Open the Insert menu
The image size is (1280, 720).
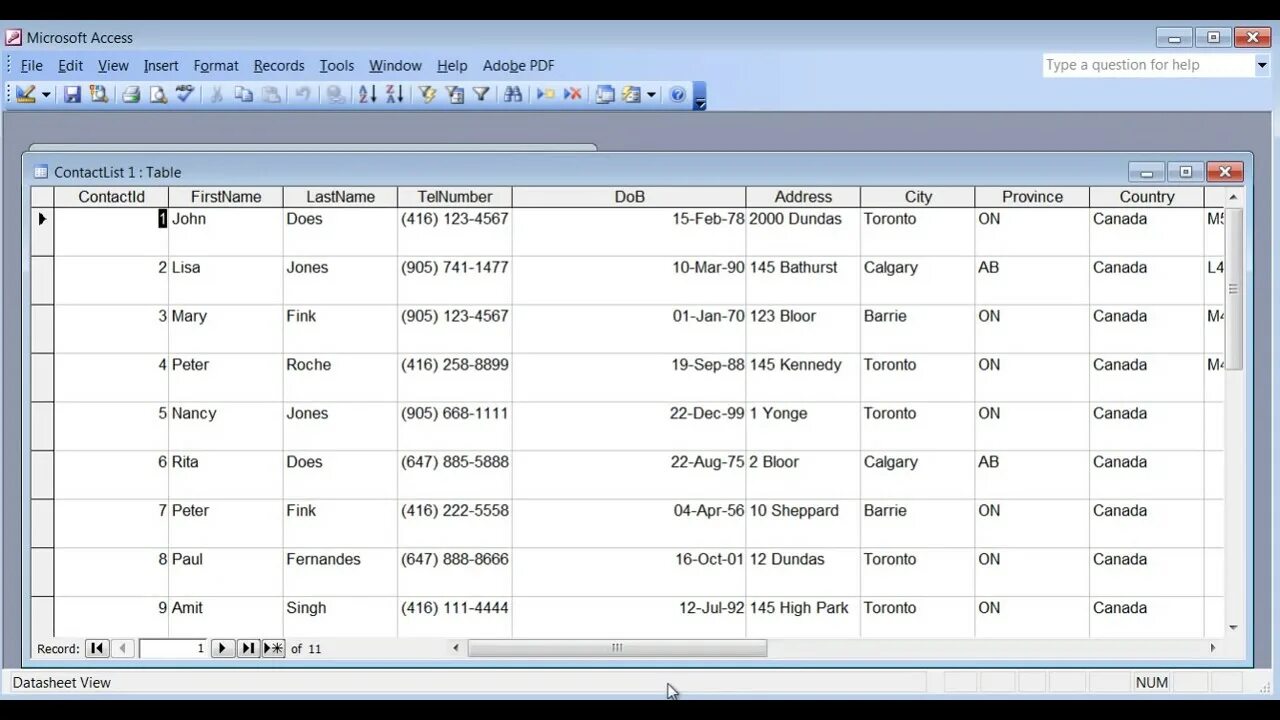pyautogui.click(x=161, y=65)
